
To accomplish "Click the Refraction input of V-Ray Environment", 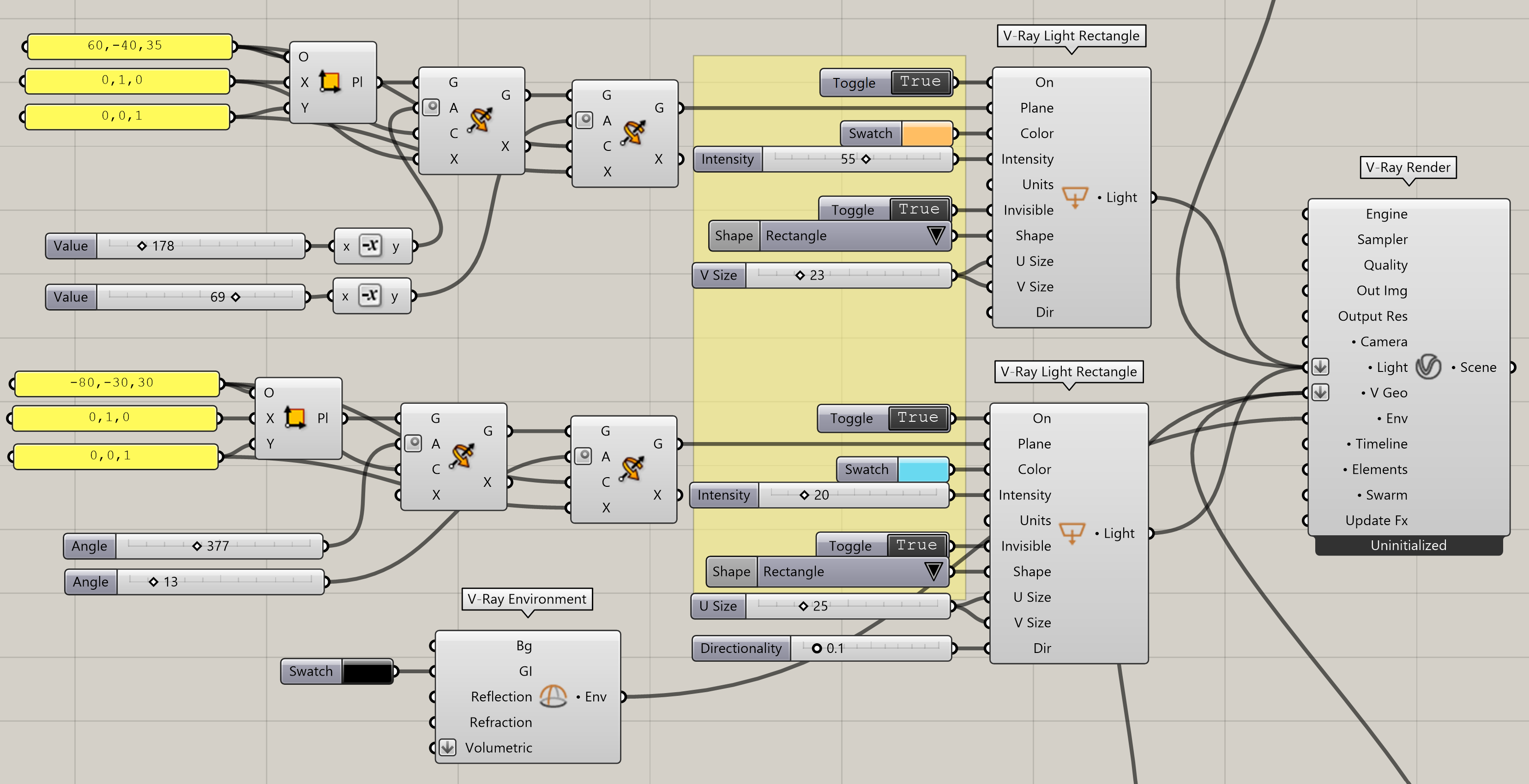I will click(x=500, y=722).
